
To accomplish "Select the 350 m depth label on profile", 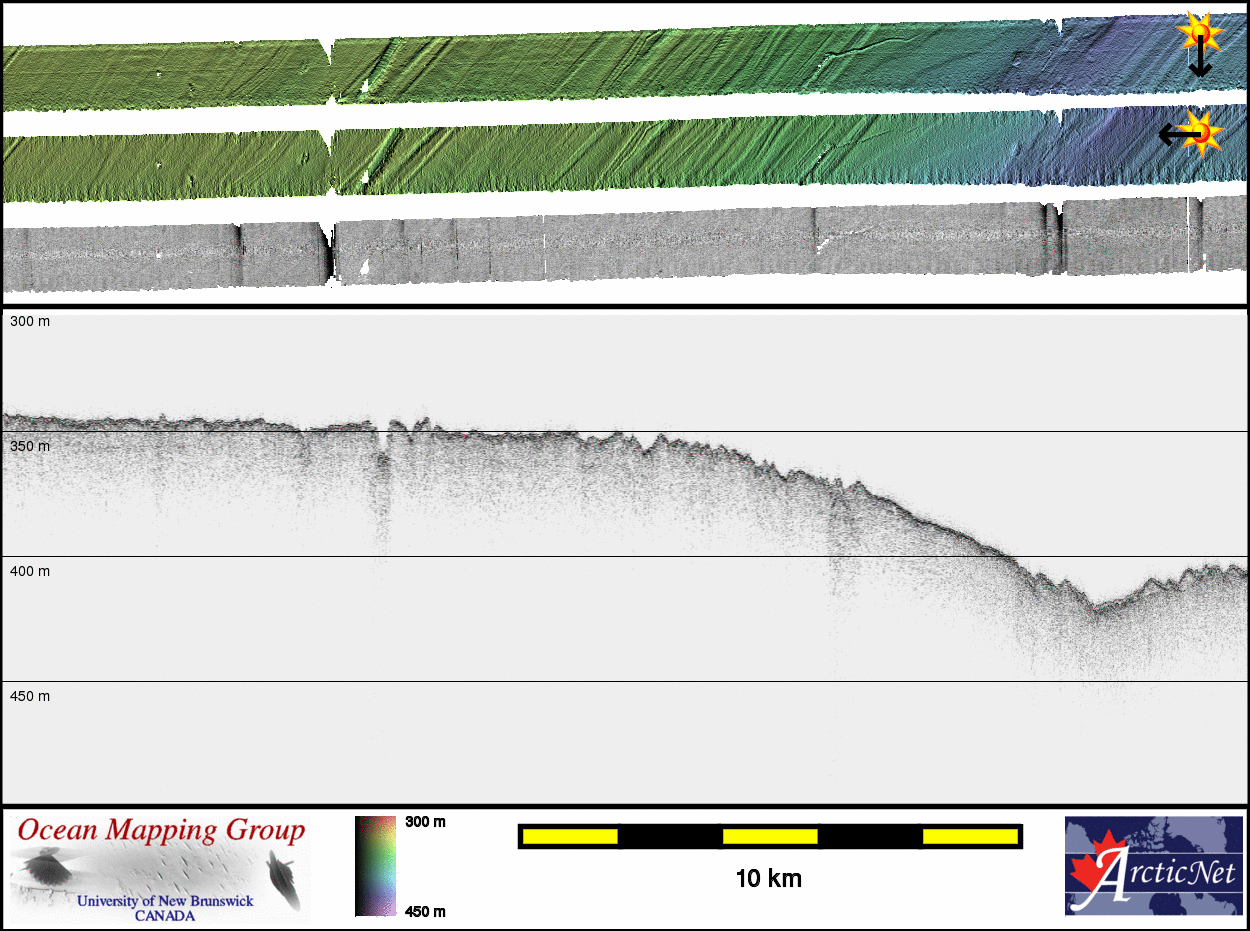I will pos(30,446).
